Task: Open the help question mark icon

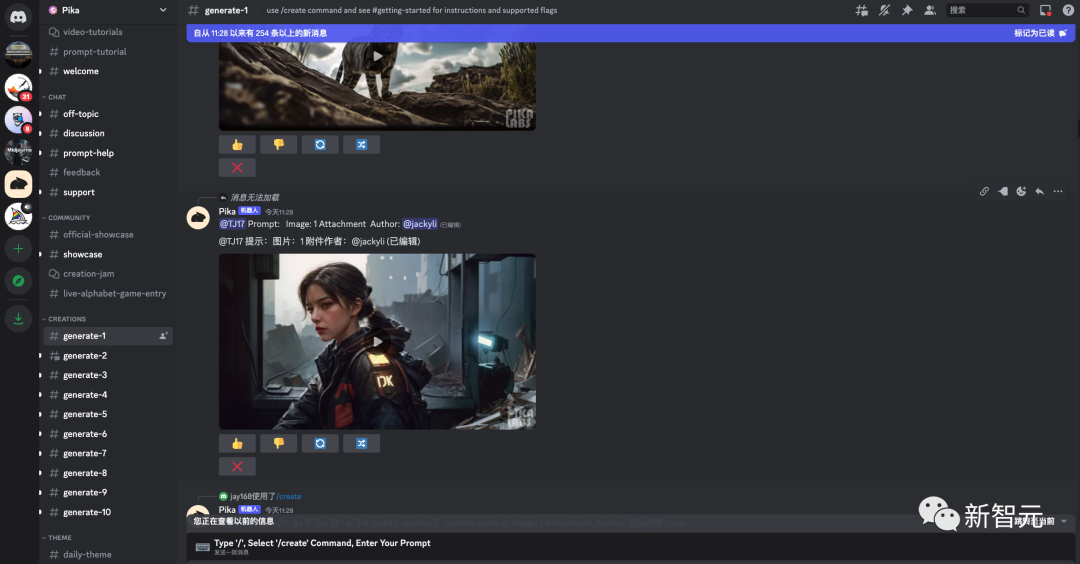Action: click(1068, 10)
